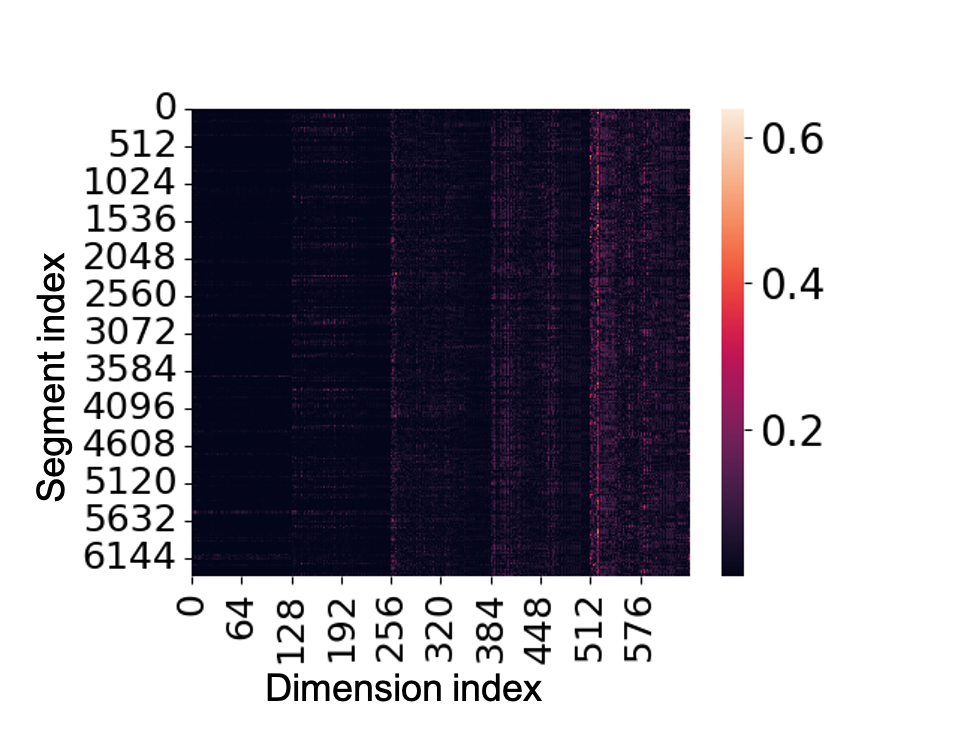
Task: Click the y-axis tick label 4096
Action: click(x=130, y=407)
